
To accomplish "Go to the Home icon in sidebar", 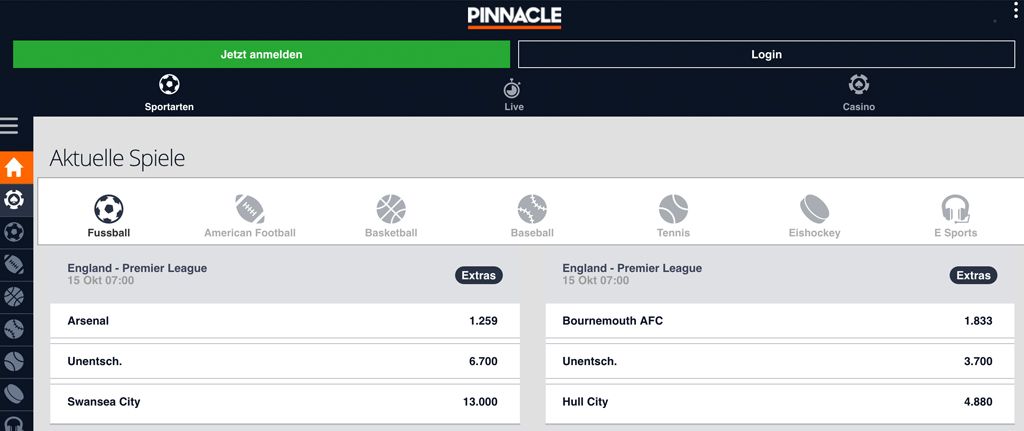I will [14, 167].
